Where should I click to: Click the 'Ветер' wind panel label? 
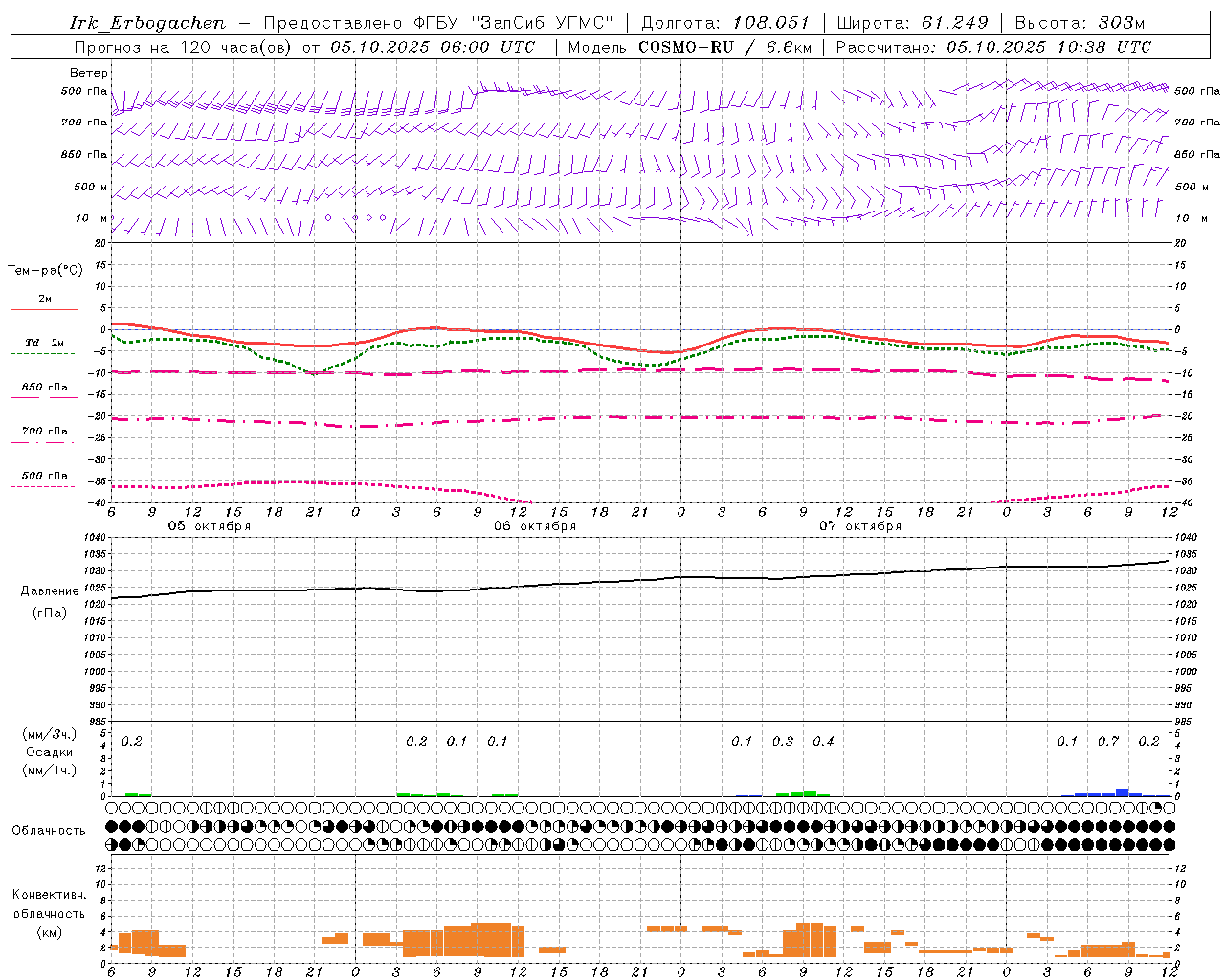click(89, 73)
